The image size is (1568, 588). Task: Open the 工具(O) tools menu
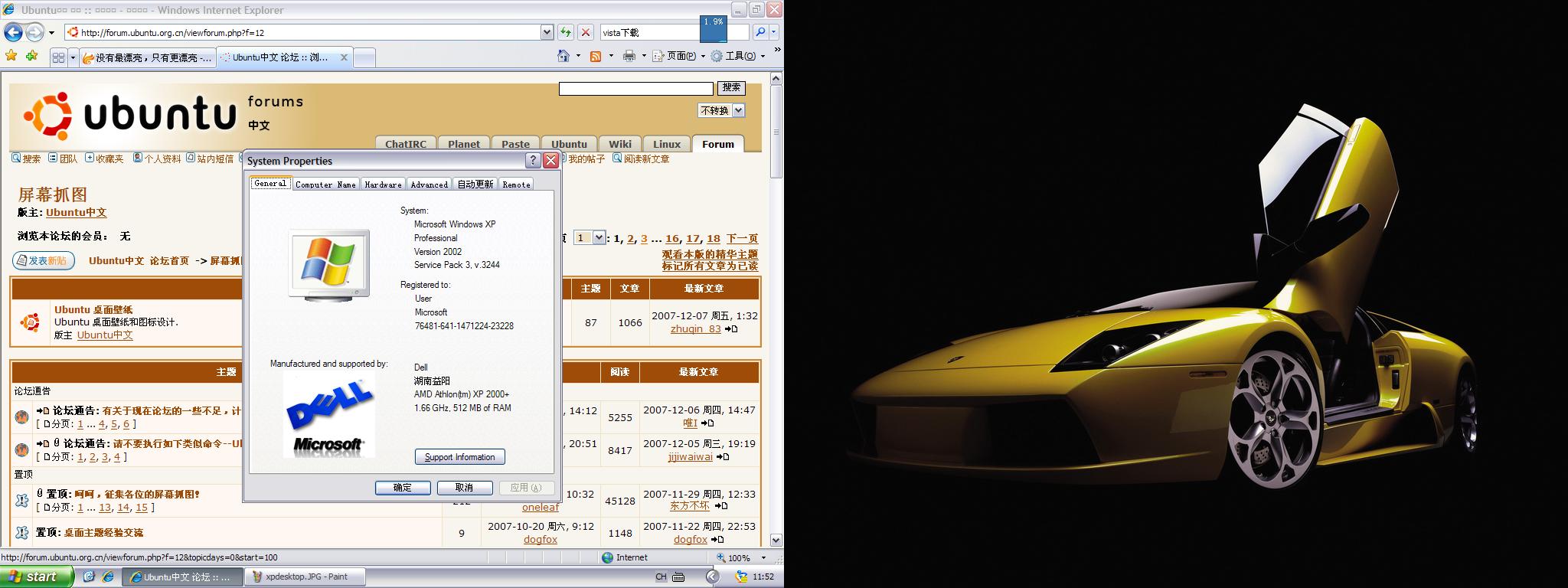[738, 56]
